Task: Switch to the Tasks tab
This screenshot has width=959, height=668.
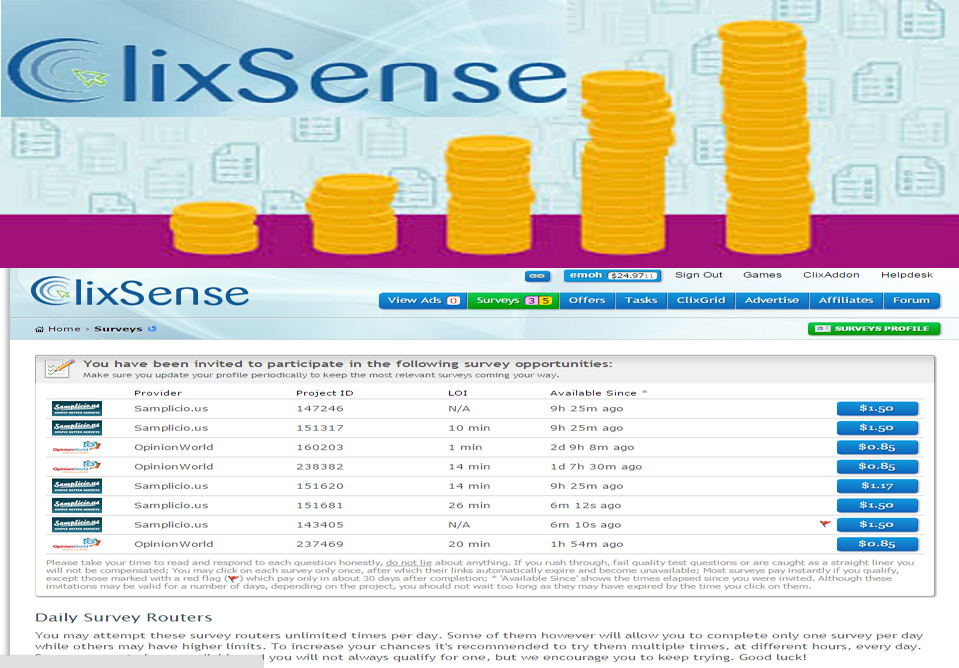Action: coord(641,300)
